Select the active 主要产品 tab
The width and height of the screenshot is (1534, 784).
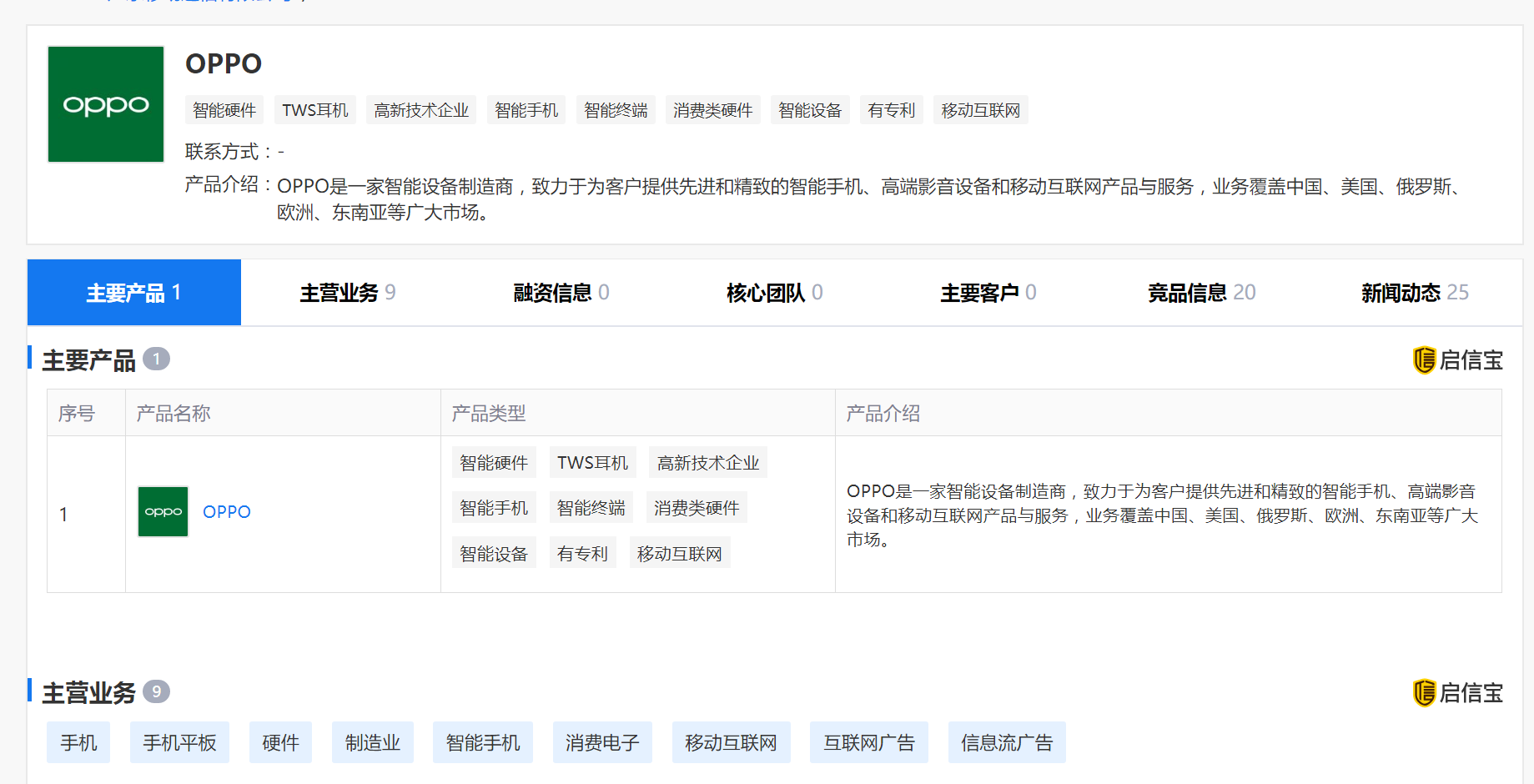133,293
